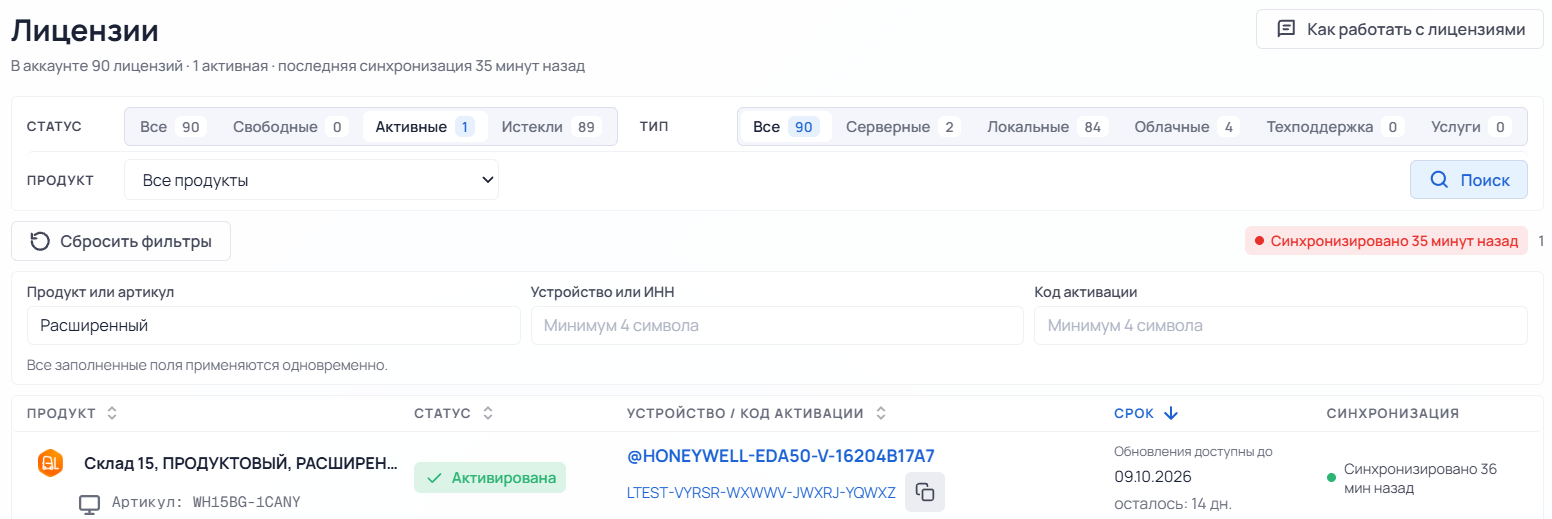This screenshot has width=1552, height=519.
Task: Click the СИНХРОНИЗАЦИЯ column header
Action: tap(1393, 413)
